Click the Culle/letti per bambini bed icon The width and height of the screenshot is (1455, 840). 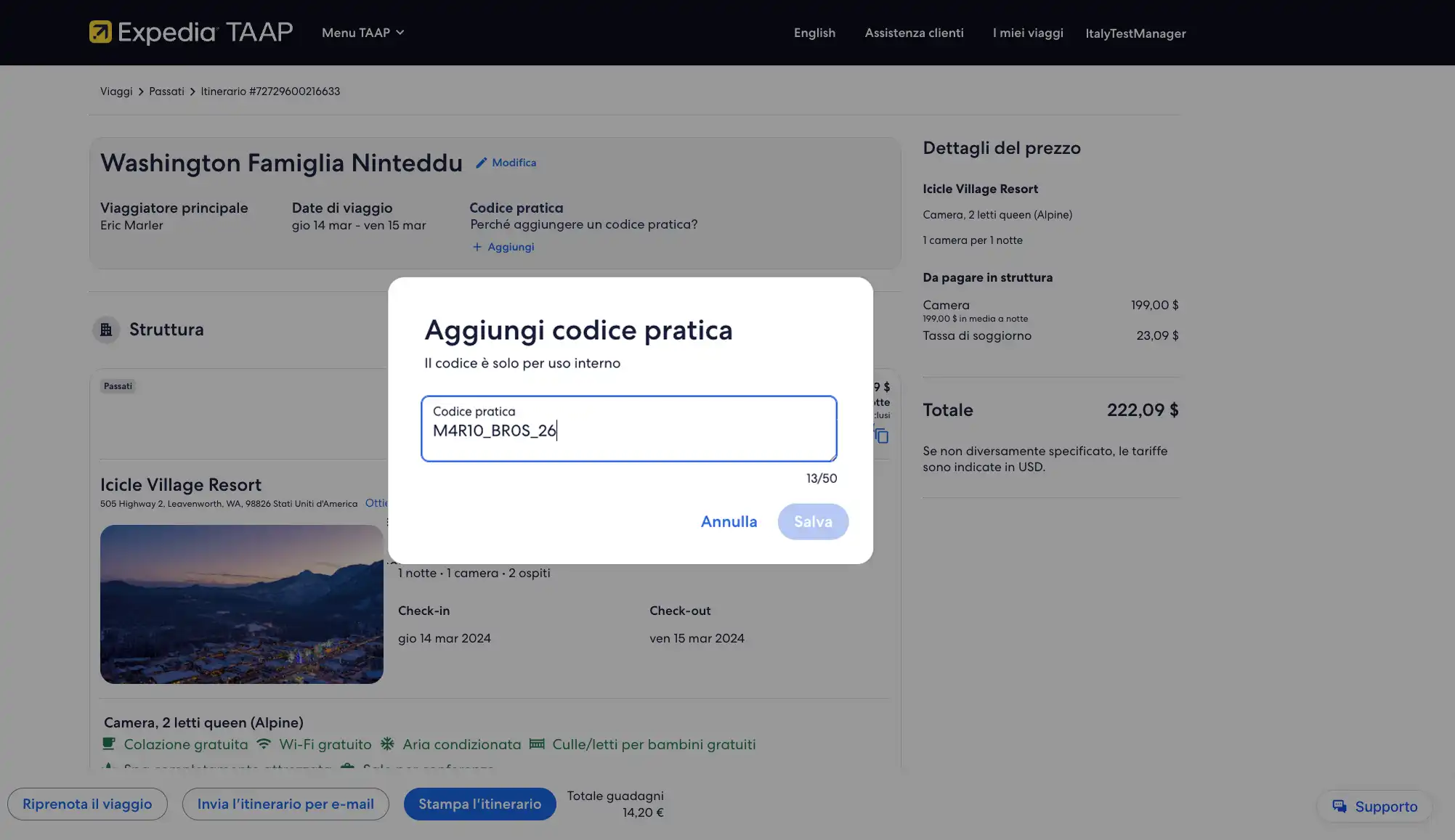[537, 743]
